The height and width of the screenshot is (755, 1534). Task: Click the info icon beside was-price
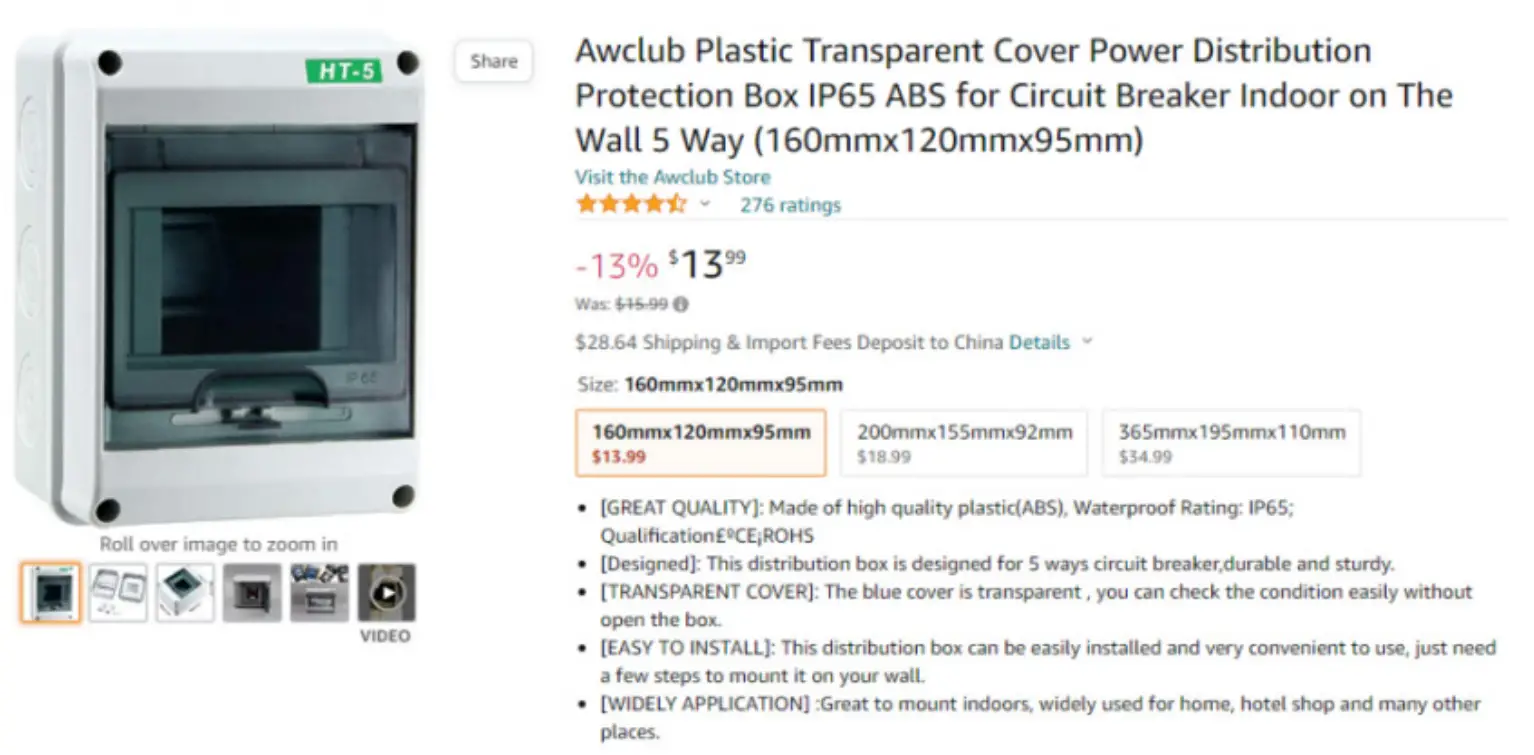point(681,304)
